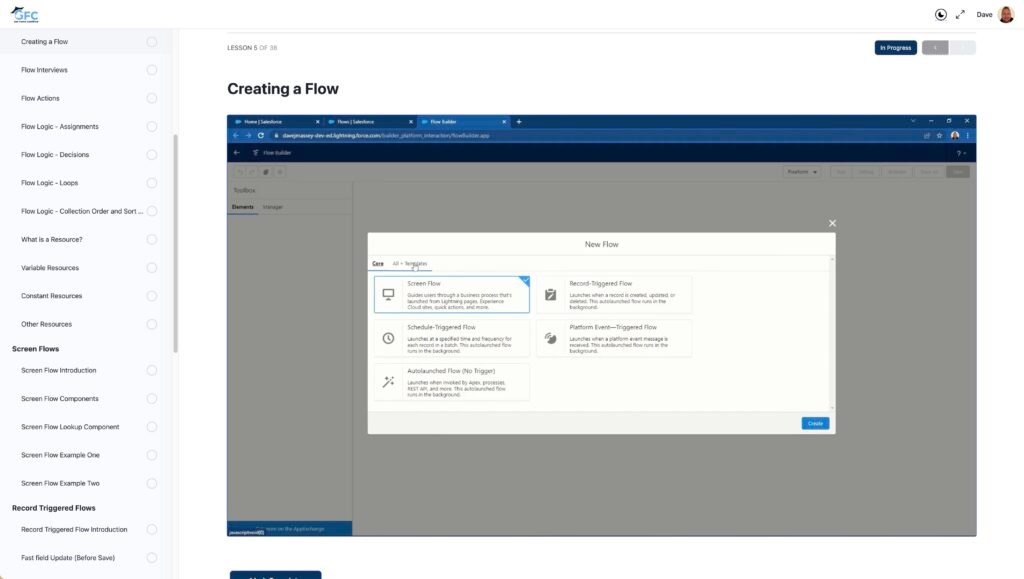Close the Flow Builder browser tab

click(x=504, y=121)
